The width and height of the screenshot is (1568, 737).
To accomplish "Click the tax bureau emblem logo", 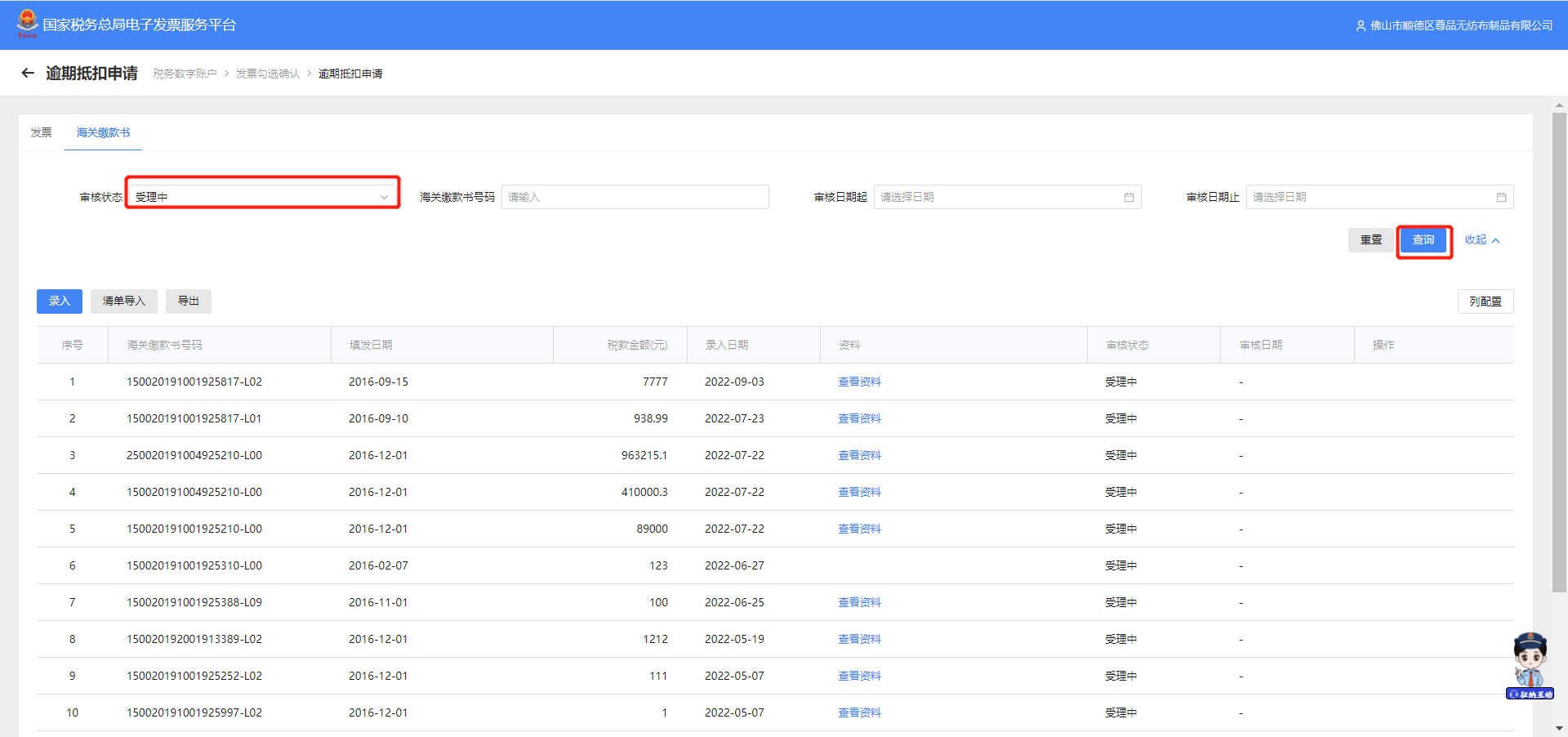I will [x=27, y=24].
